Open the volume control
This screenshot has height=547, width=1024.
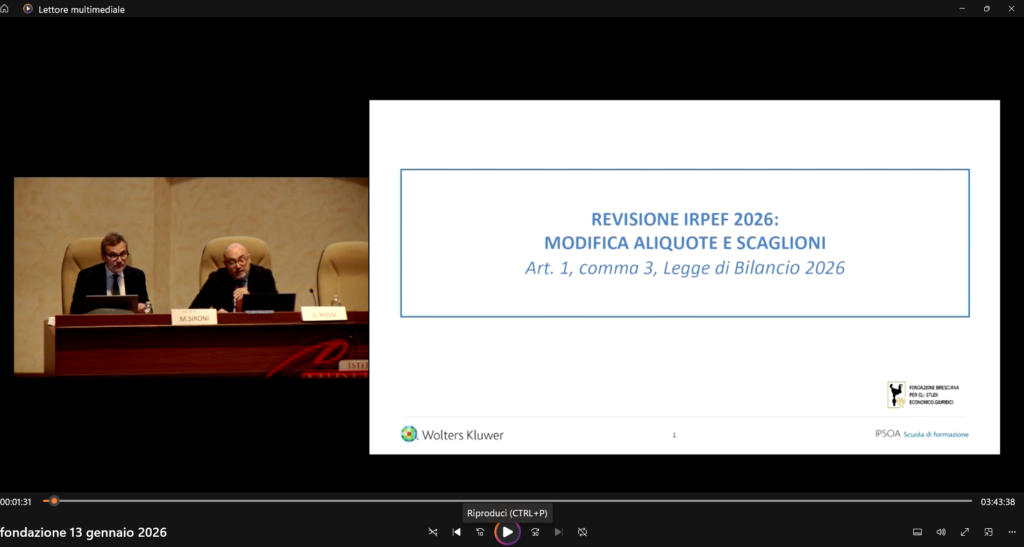click(941, 532)
